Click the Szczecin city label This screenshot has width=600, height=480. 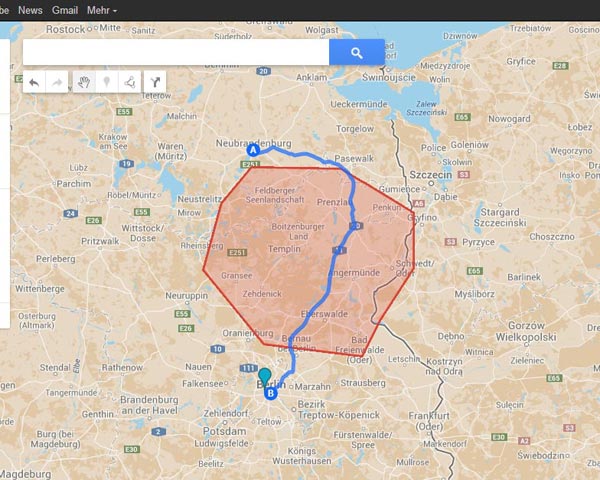pyautogui.click(x=430, y=175)
